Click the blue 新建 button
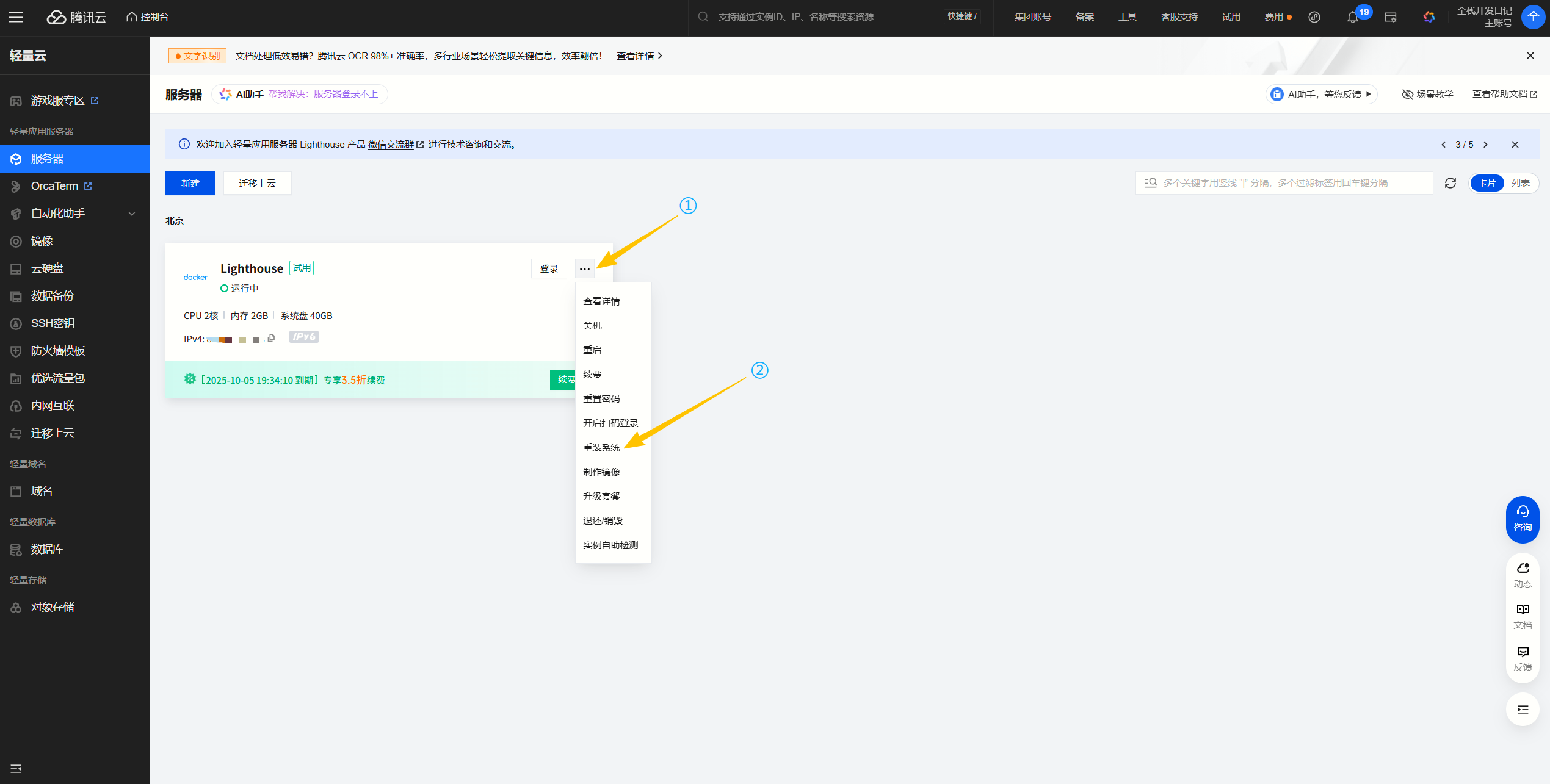Viewport: 1550px width, 784px height. pos(190,183)
